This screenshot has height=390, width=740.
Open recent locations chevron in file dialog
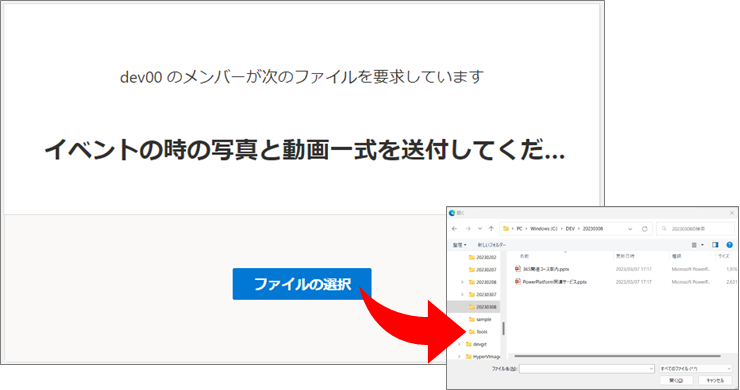pos(480,229)
